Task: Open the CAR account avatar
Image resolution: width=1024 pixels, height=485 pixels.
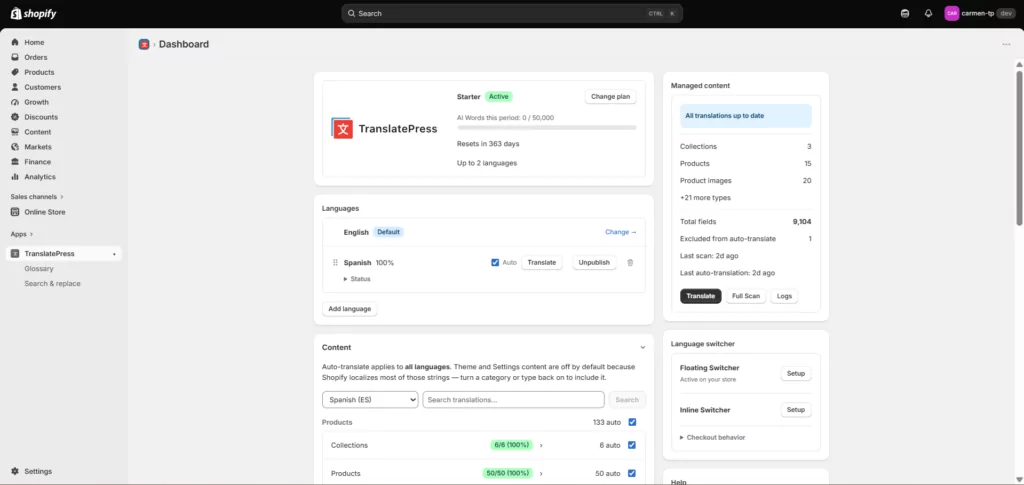Action: coord(952,13)
